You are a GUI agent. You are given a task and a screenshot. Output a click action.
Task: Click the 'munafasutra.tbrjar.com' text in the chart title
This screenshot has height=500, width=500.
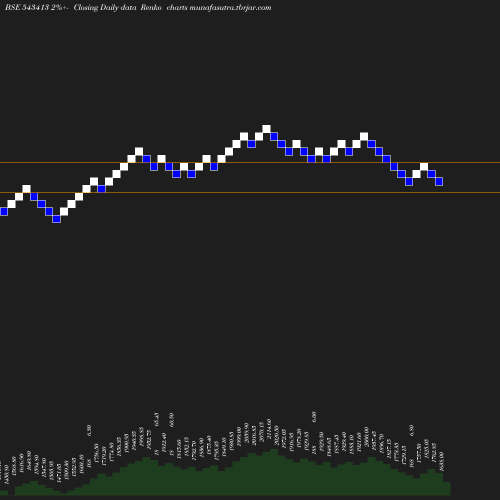pyautogui.click(x=230, y=8)
